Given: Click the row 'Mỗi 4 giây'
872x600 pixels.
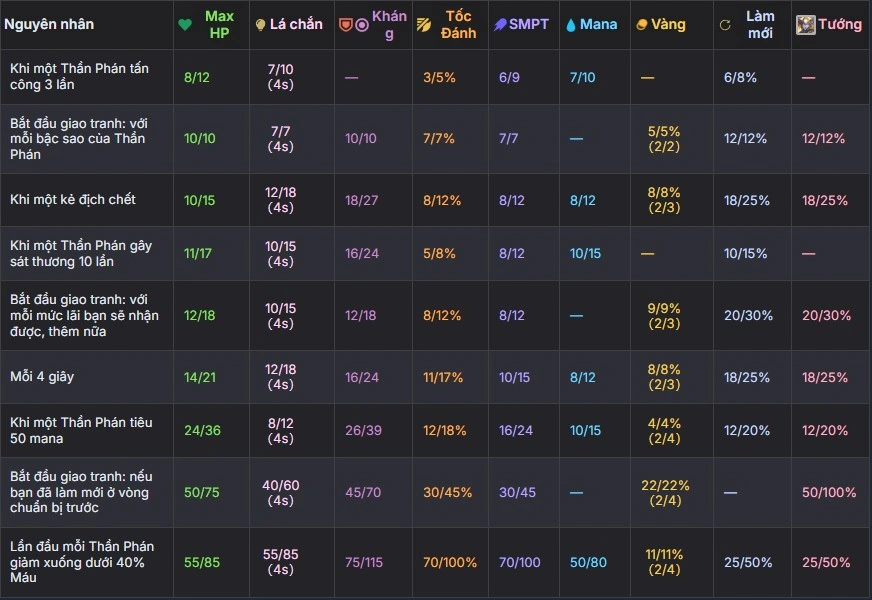Looking at the screenshot, I should coord(436,377).
